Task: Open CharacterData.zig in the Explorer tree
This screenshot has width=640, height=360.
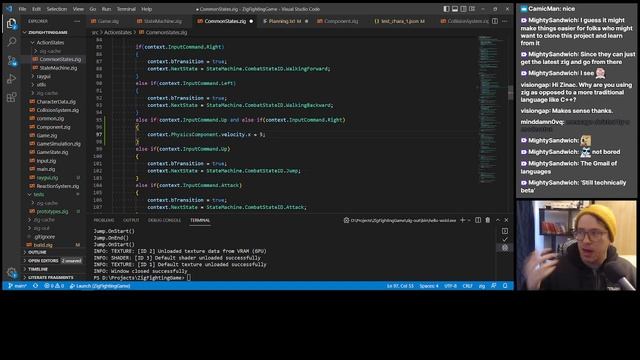Action: coord(56,102)
